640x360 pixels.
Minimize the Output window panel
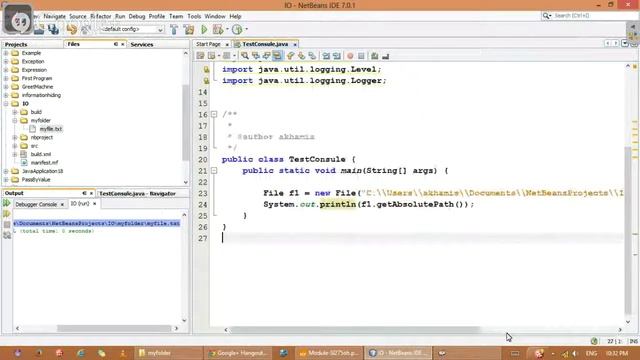(x=84, y=193)
